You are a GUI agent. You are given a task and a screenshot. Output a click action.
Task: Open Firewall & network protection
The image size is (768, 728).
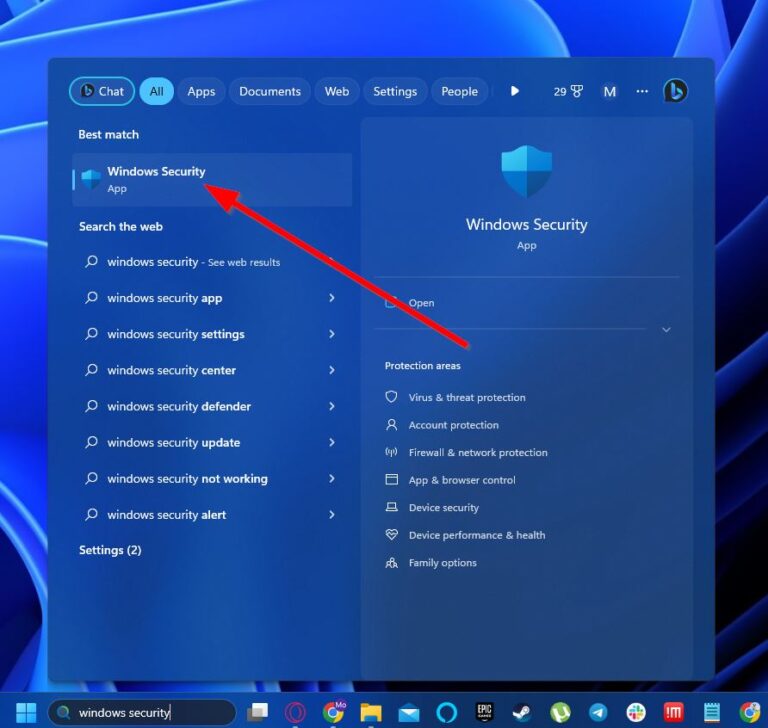pos(477,452)
